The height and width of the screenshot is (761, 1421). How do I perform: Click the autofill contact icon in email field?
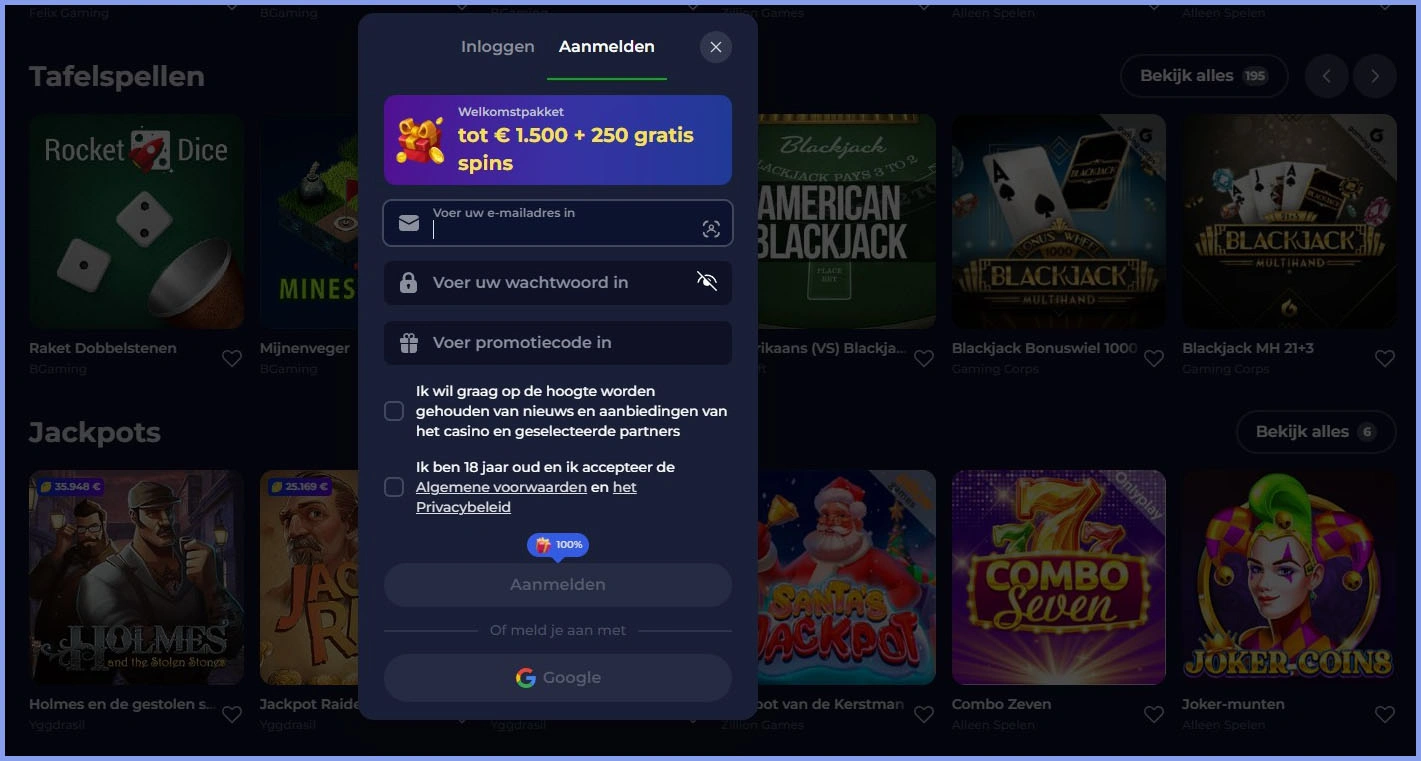point(711,229)
